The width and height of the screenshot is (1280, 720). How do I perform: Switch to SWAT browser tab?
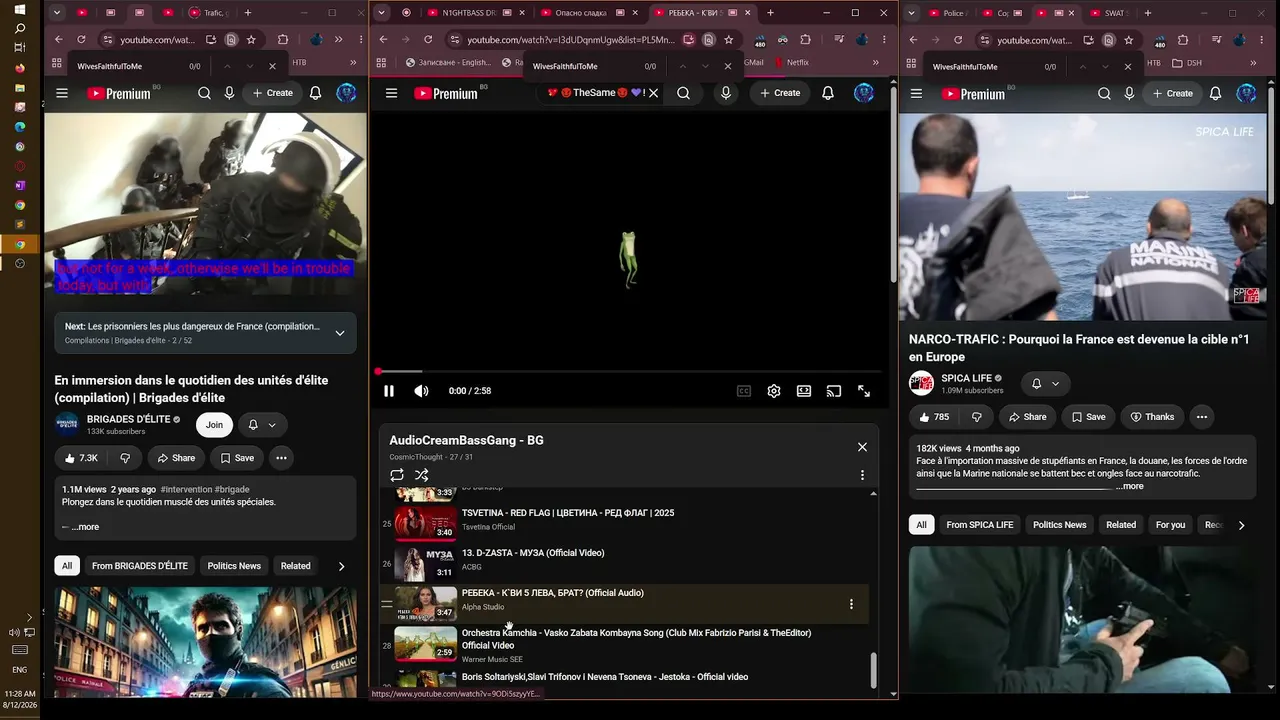pos(1106,13)
